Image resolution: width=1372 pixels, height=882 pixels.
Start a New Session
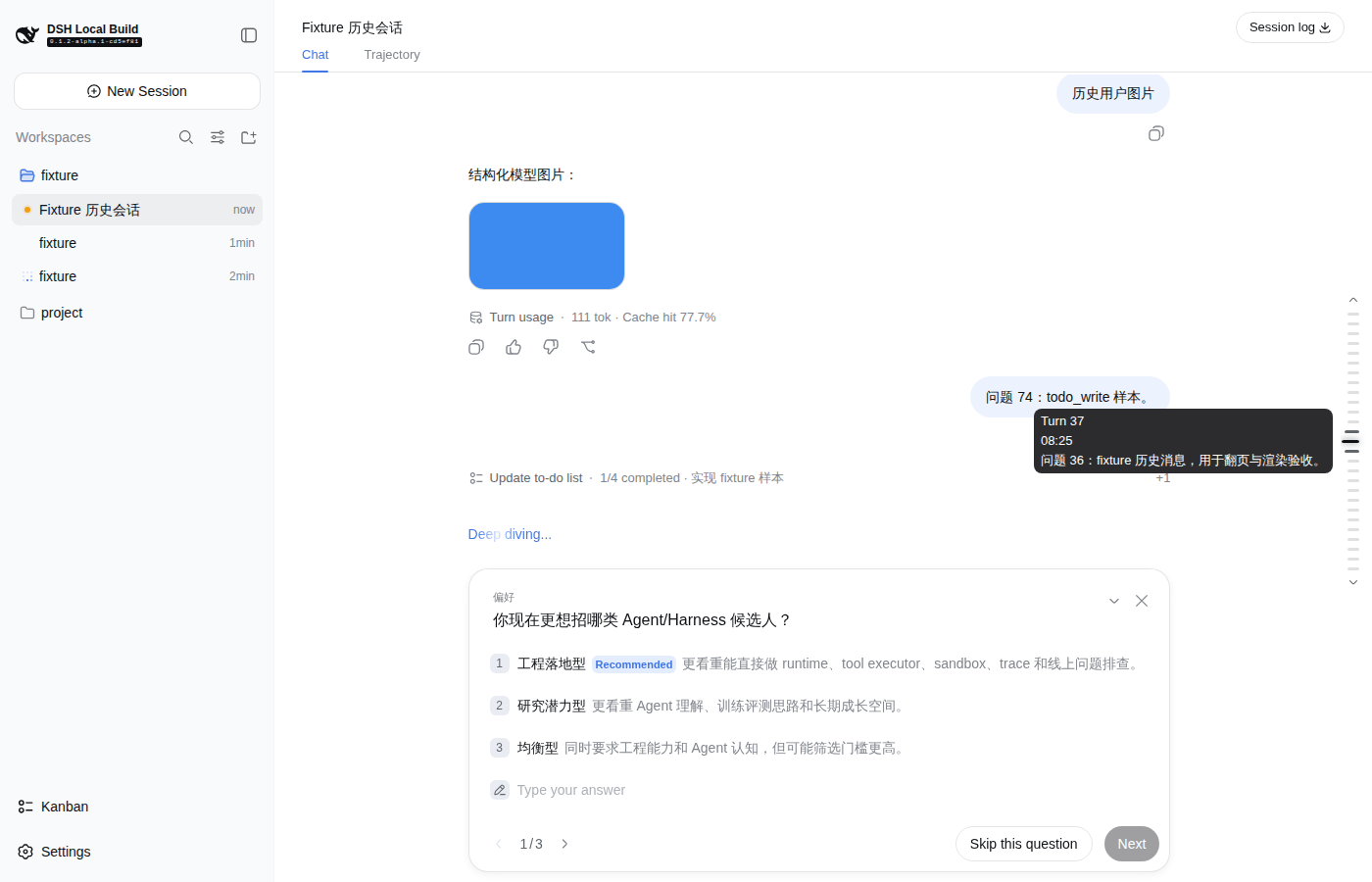pyautogui.click(x=137, y=91)
